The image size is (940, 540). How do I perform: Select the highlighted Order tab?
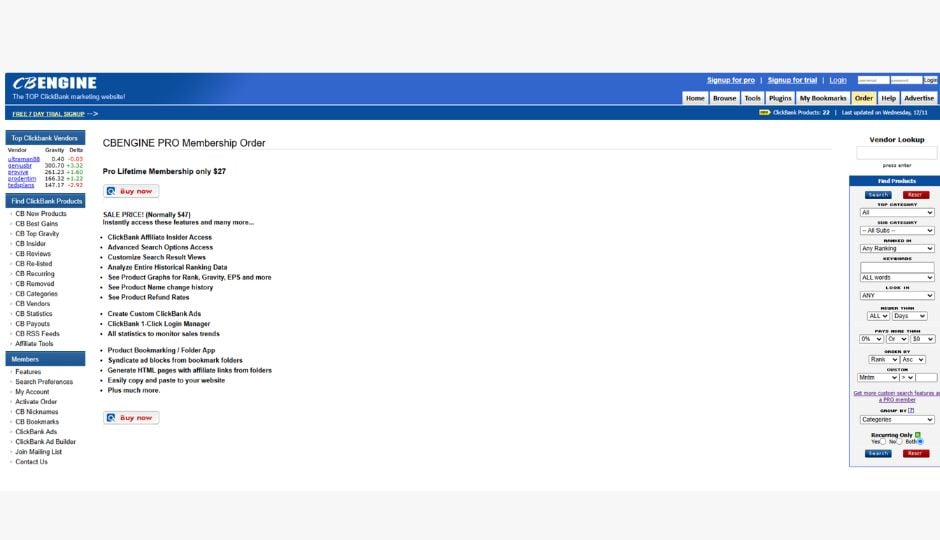tap(864, 98)
